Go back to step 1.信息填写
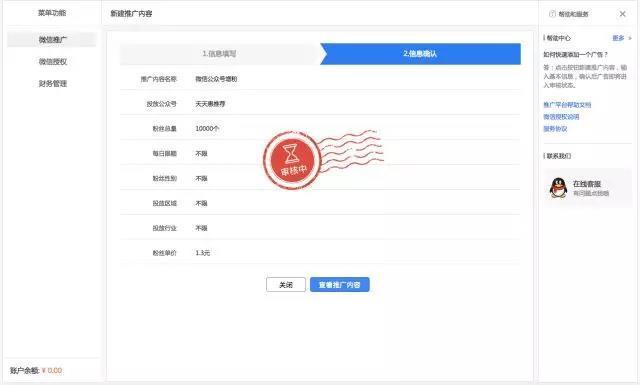Image resolution: width=640 pixels, height=385 pixels. click(219, 53)
